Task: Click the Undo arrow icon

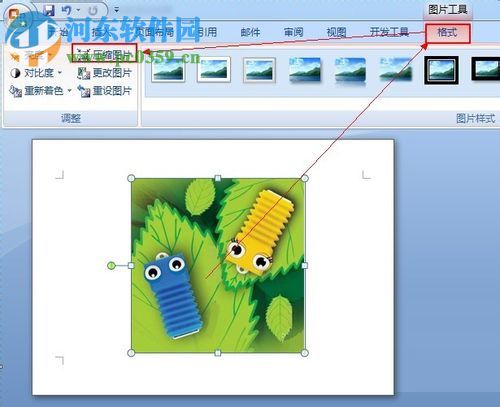Action: 66,10
